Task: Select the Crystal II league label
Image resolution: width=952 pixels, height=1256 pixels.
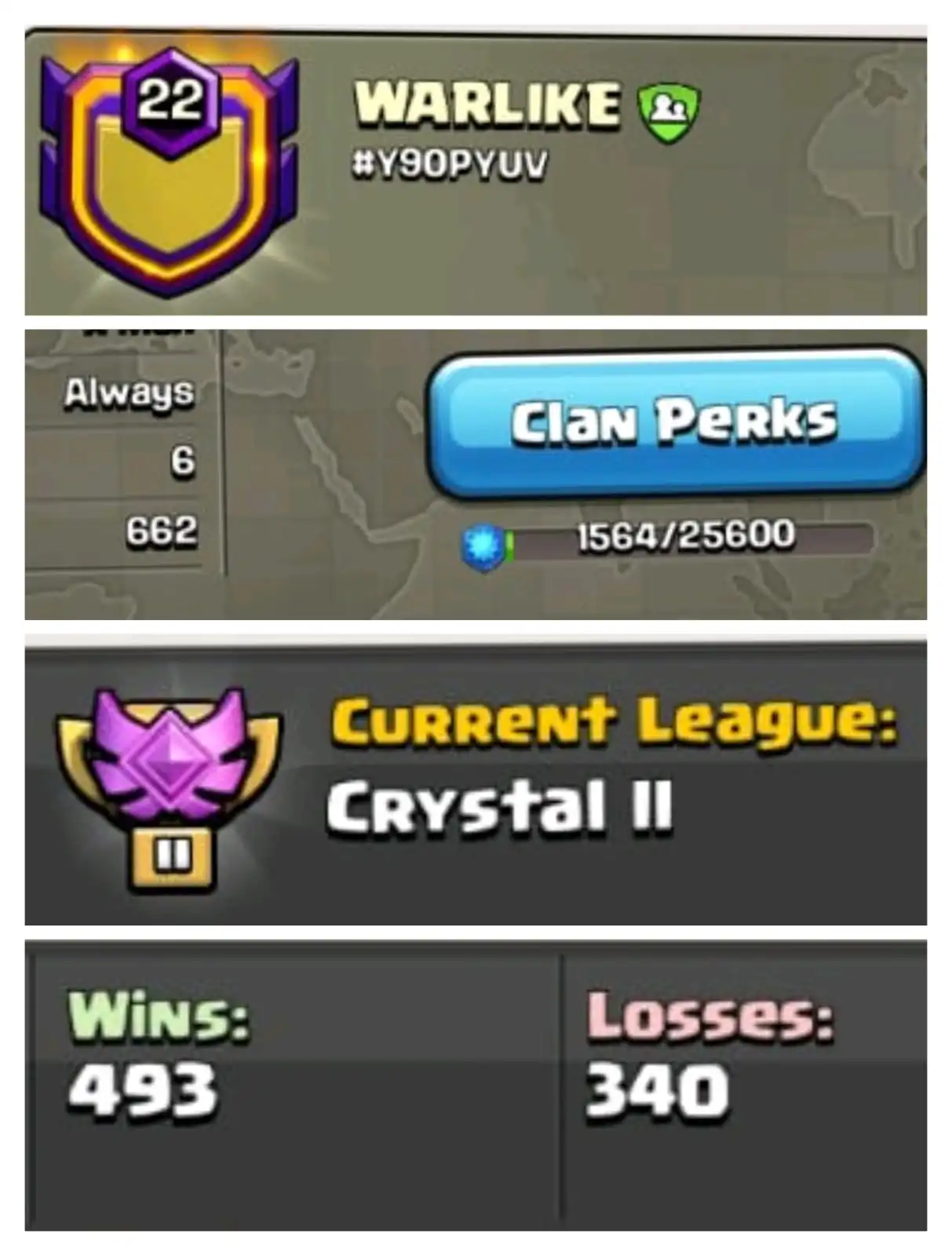Action: point(500,806)
